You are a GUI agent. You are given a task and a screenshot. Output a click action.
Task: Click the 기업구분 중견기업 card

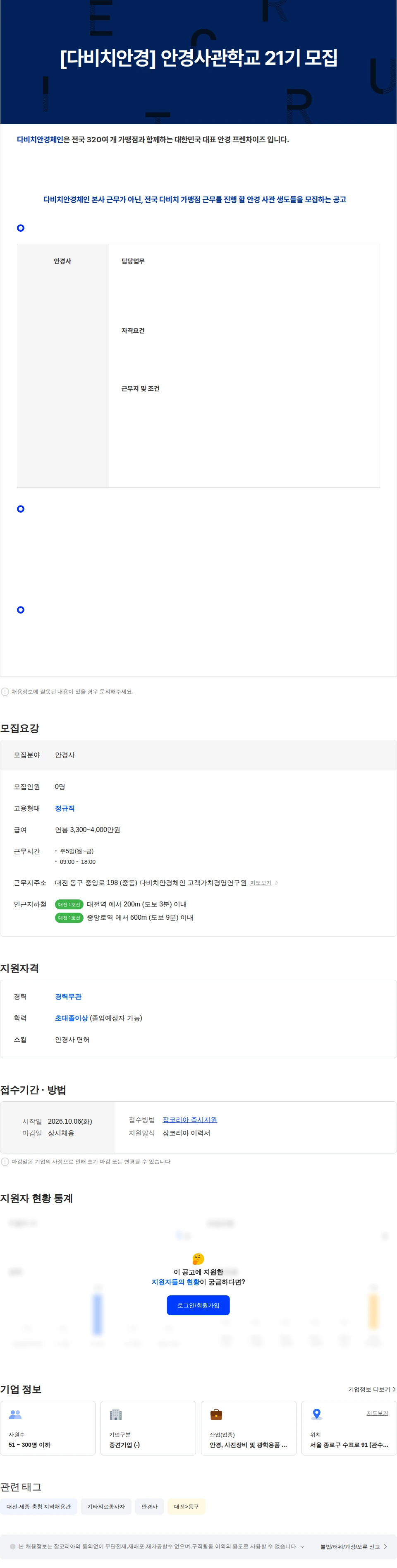[148, 1428]
